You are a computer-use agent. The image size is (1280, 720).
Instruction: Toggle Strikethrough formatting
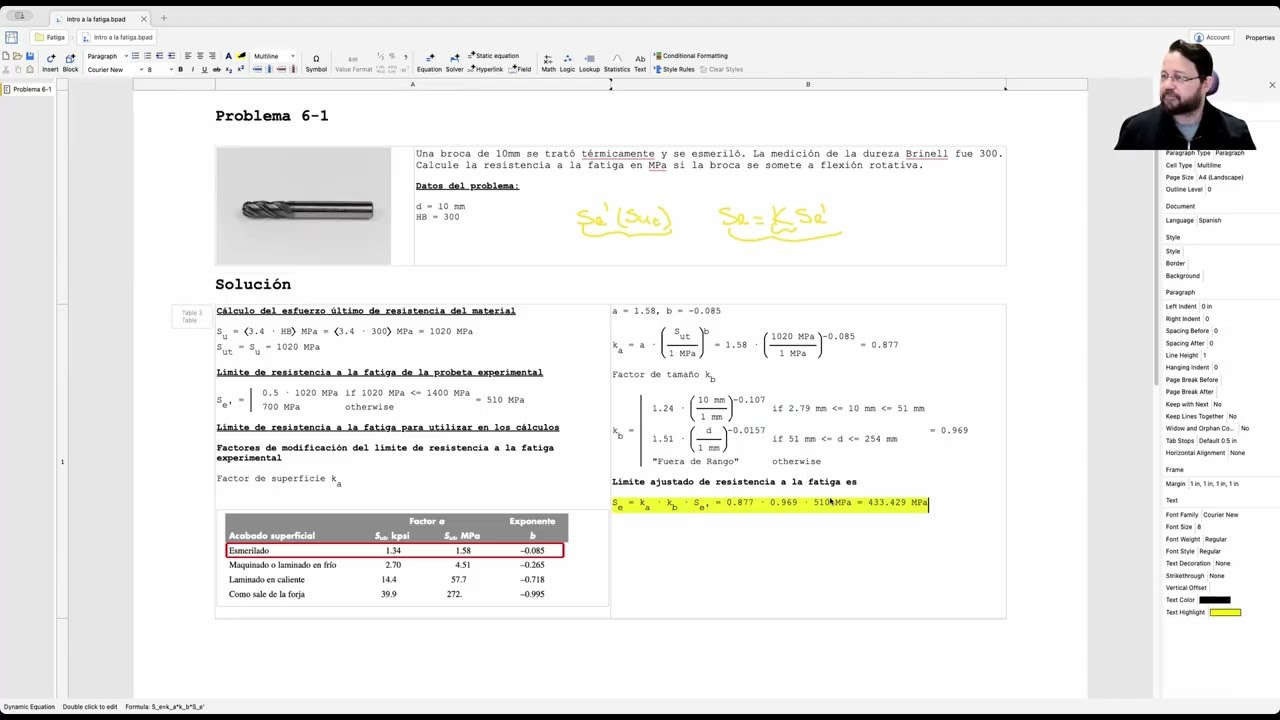click(216, 69)
